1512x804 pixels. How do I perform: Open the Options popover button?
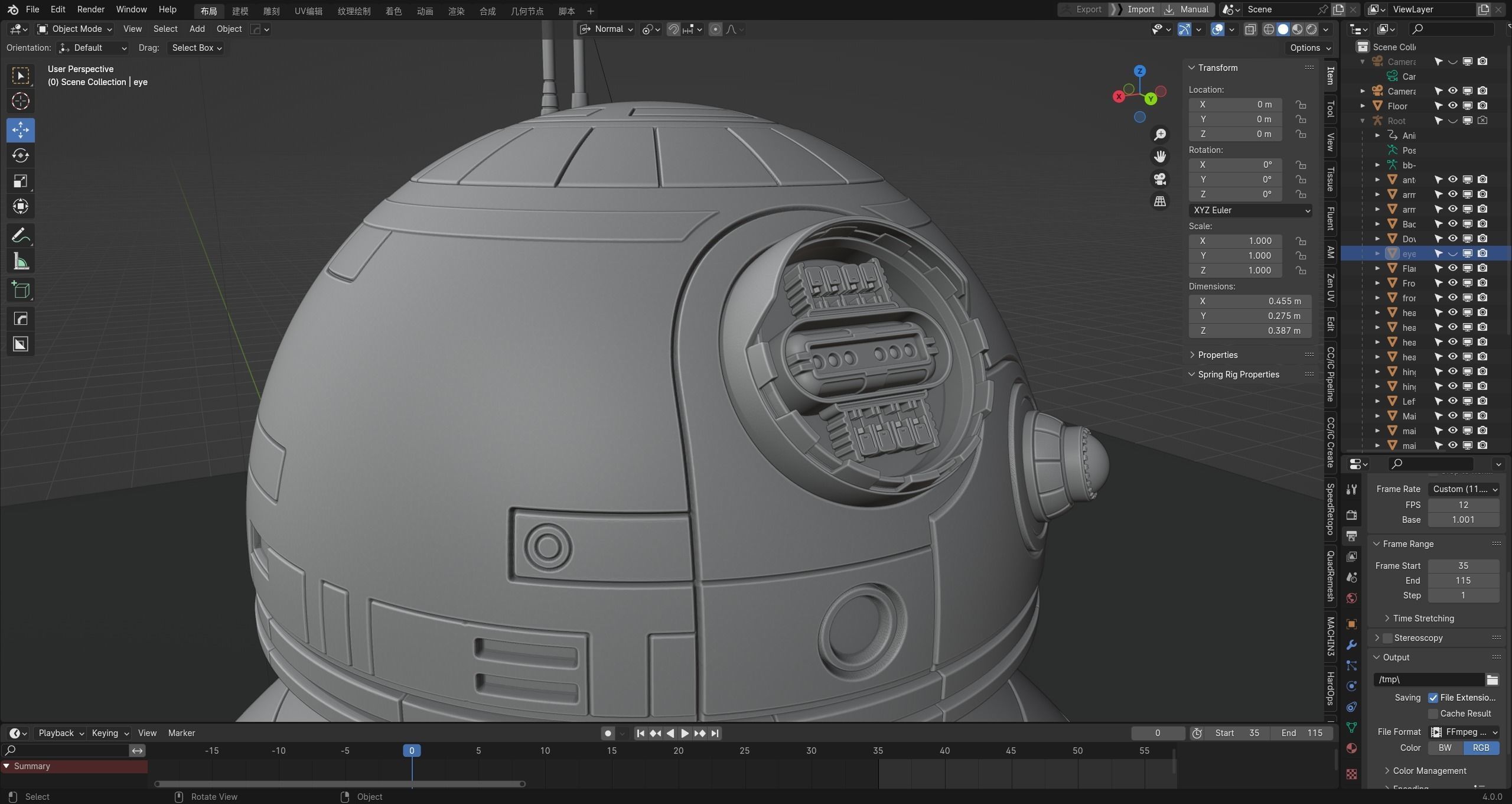[x=1309, y=48]
